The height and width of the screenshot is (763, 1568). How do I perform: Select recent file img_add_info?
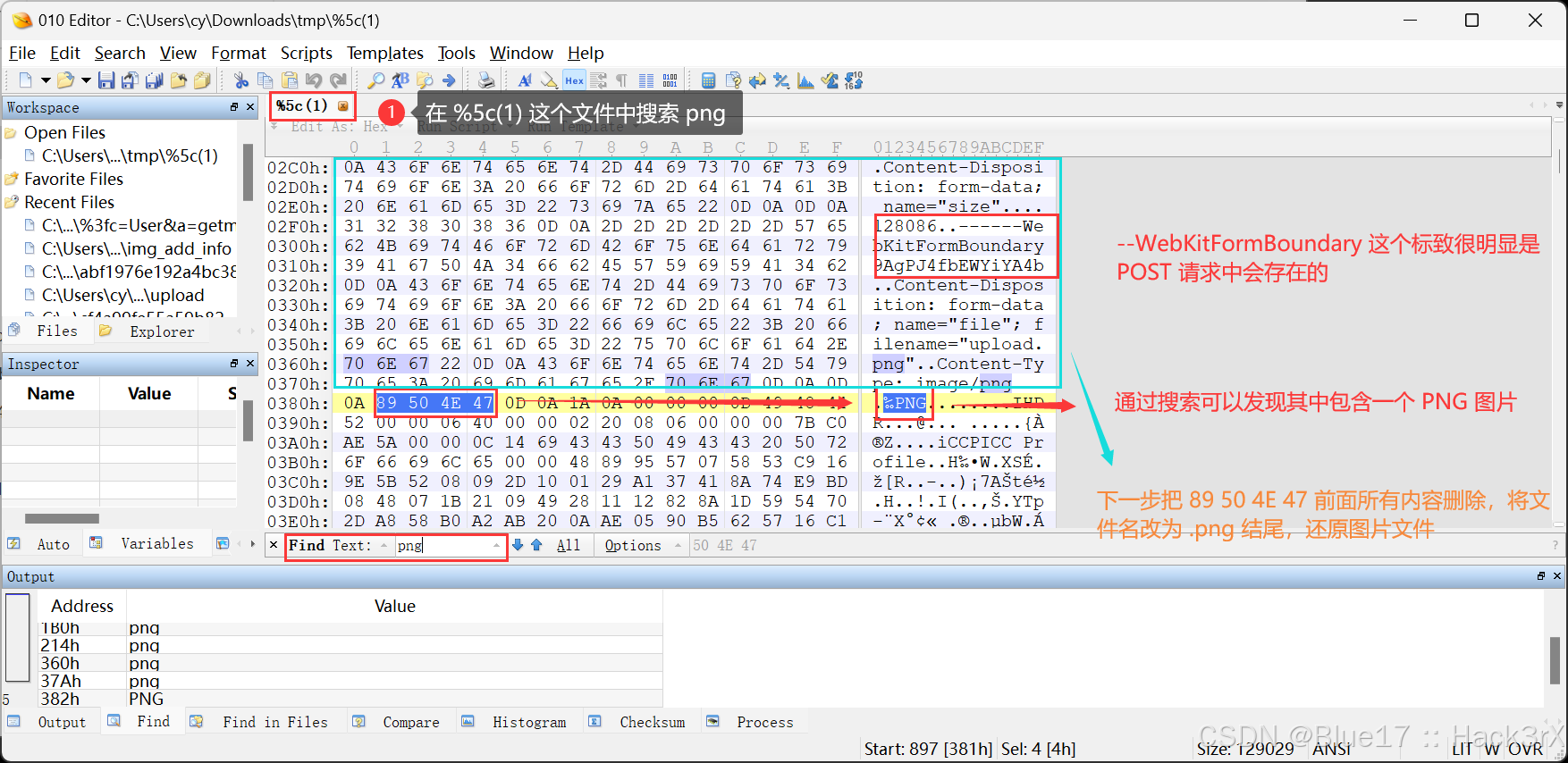[136, 248]
